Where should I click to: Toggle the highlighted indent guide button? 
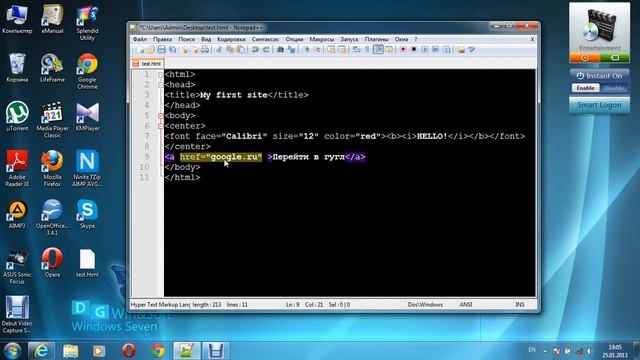pyautogui.click(x=378, y=50)
